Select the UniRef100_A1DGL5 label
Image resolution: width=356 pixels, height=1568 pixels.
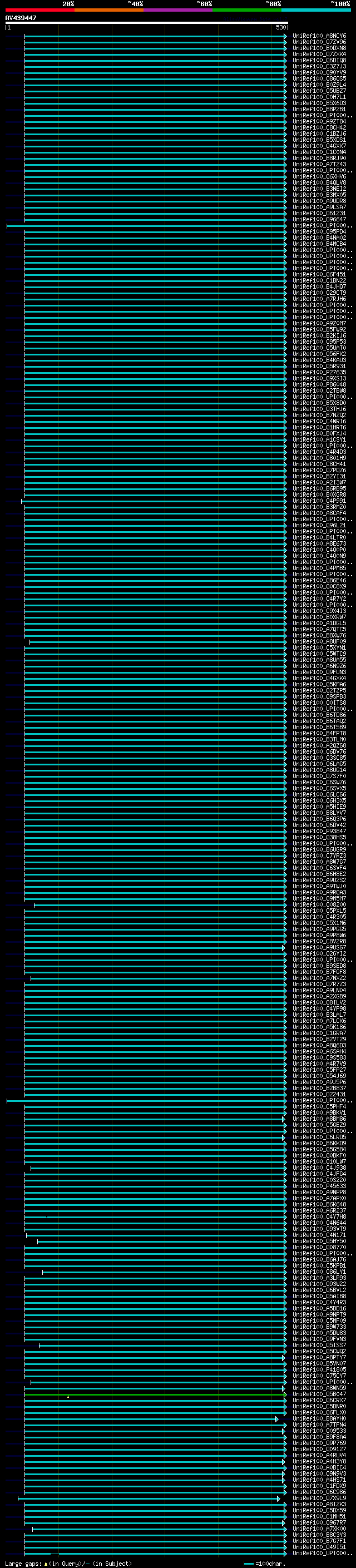coord(319,624)
